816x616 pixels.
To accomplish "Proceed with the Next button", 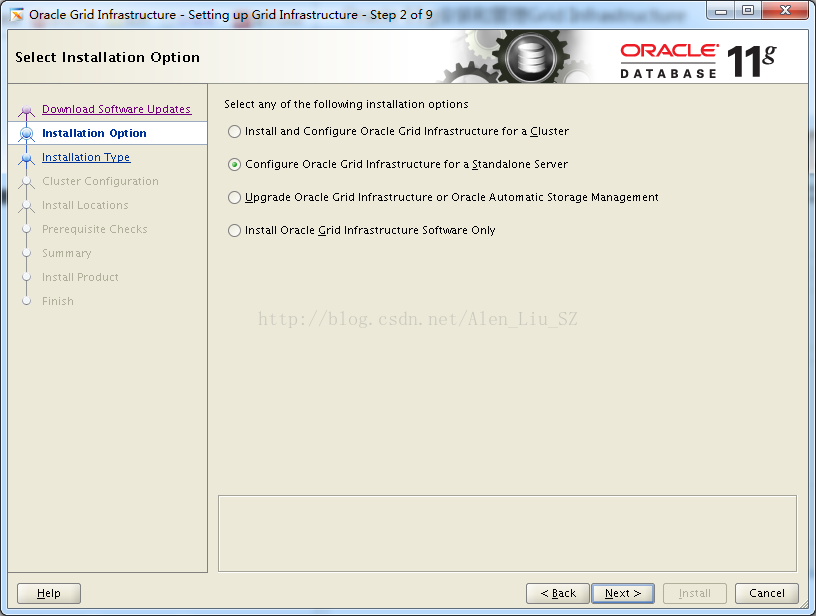I will (x=623, y=593).
